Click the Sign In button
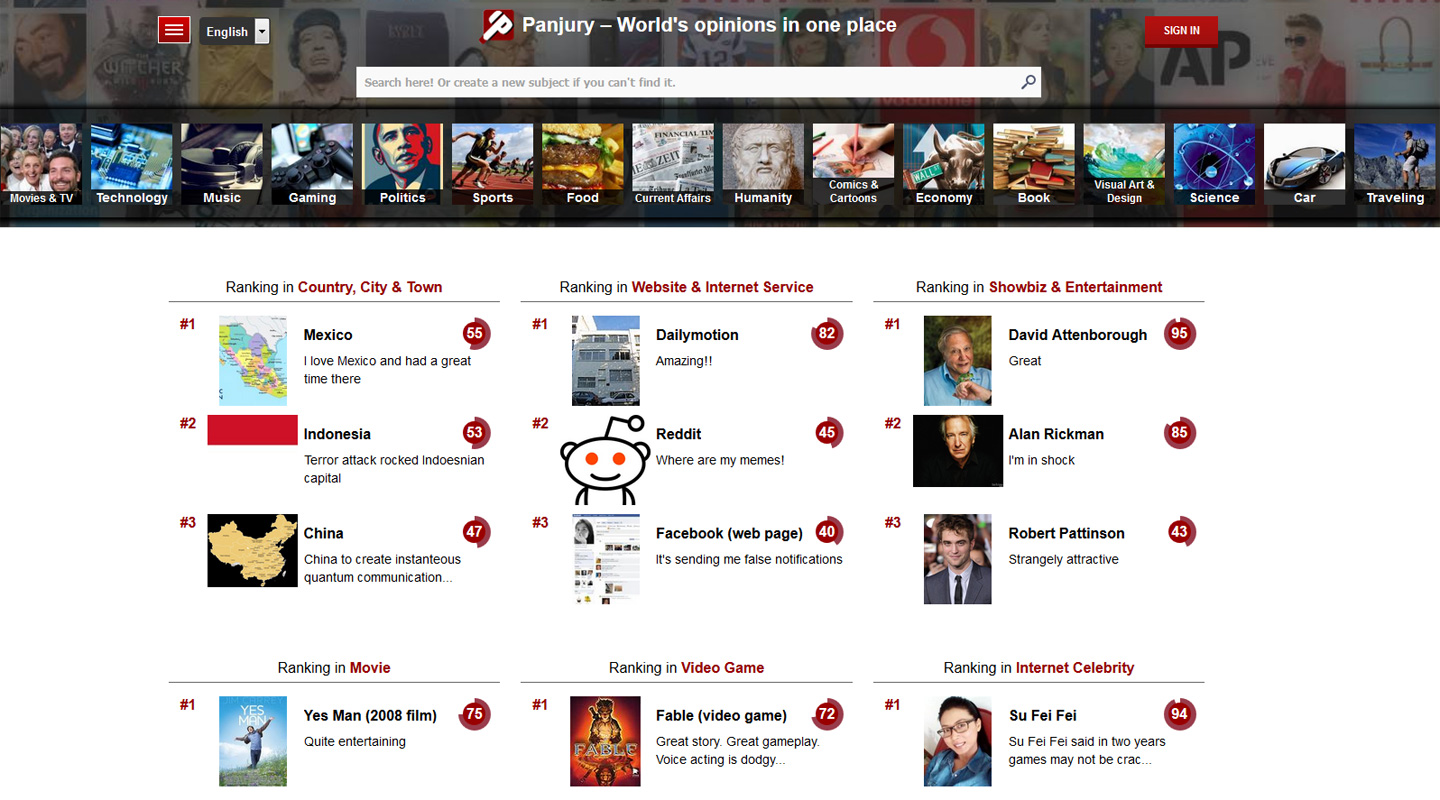This screenshot has width=1440, height=800. coord(1181,31)
